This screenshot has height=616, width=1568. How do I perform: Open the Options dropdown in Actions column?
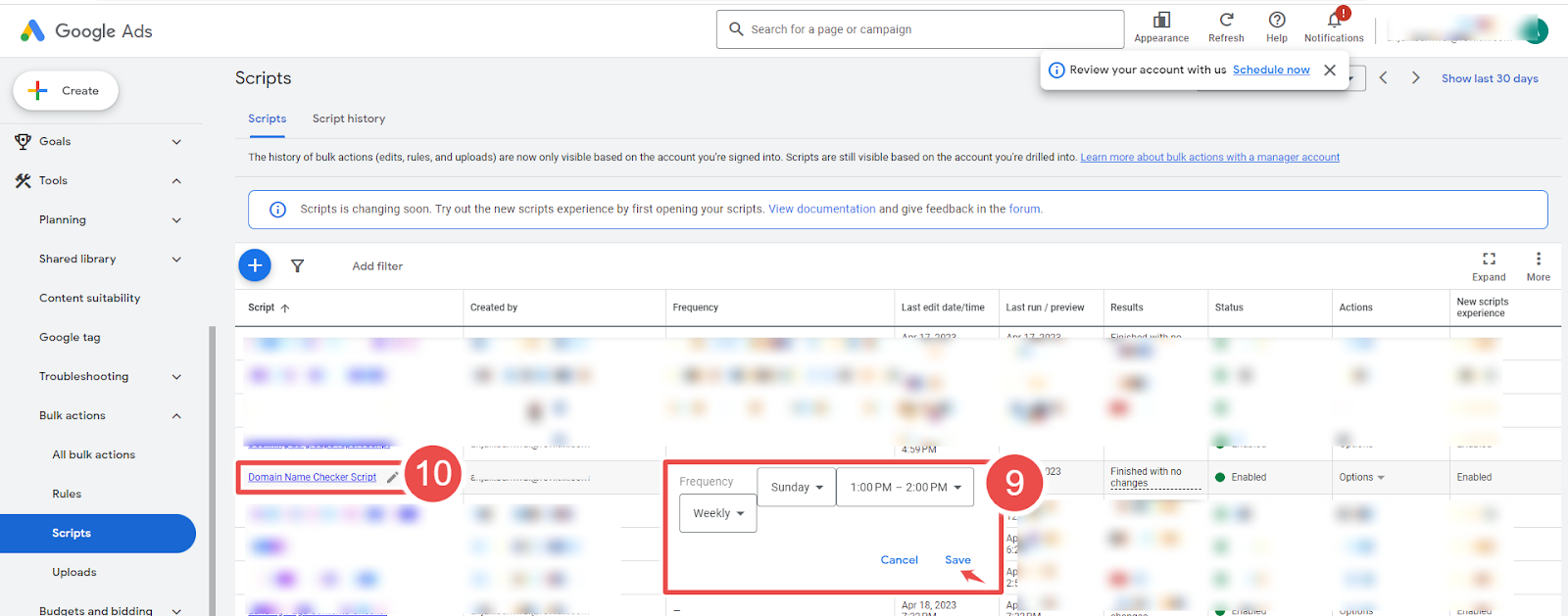pos(1361,477)
